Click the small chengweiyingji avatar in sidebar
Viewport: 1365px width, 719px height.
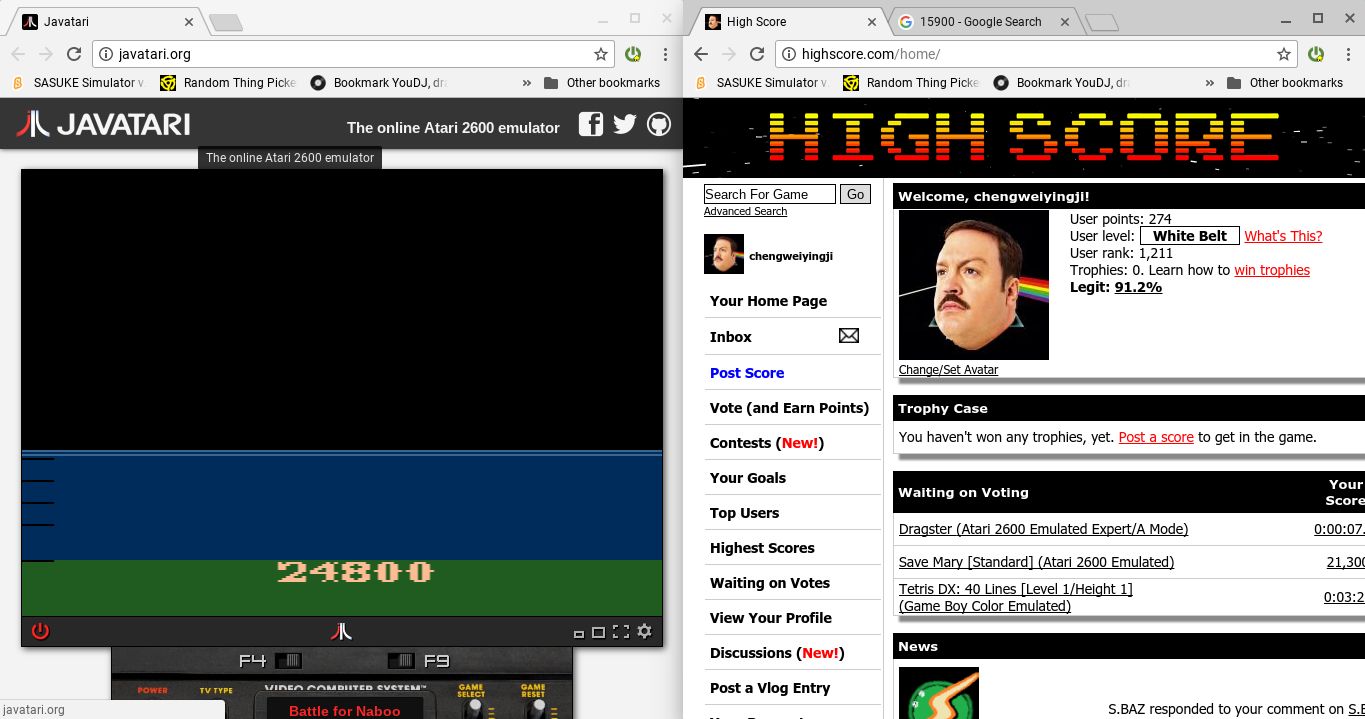(724, 254)
